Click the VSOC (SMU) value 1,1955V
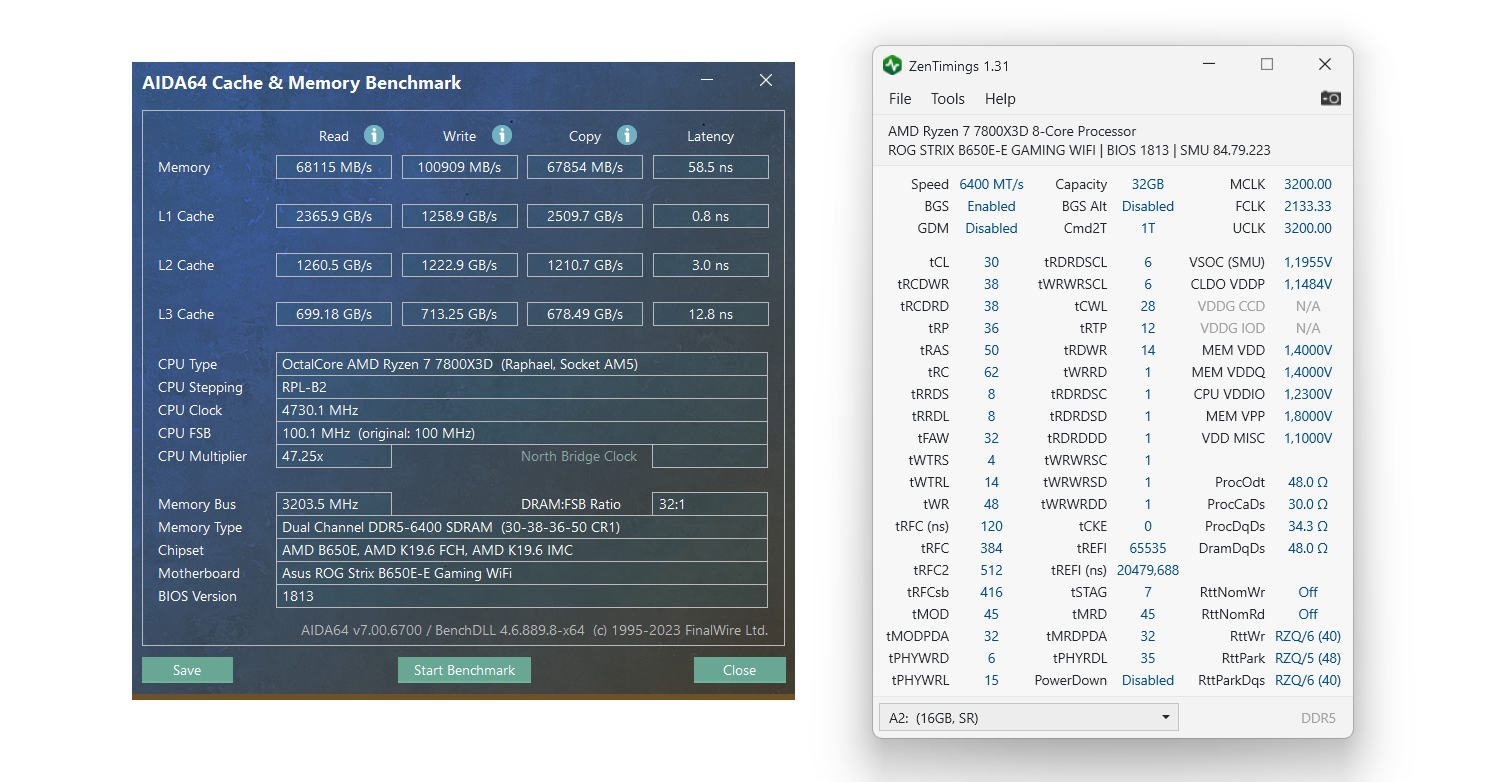 tap(1308, 262)
